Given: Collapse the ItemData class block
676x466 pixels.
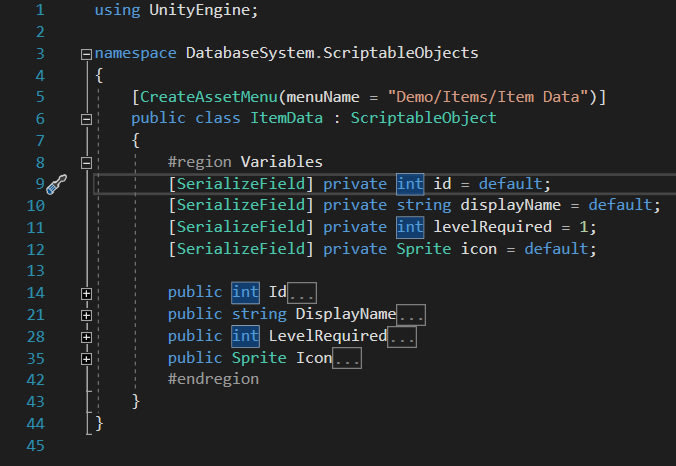Looking at the screenshot, I should click(86, 118).
